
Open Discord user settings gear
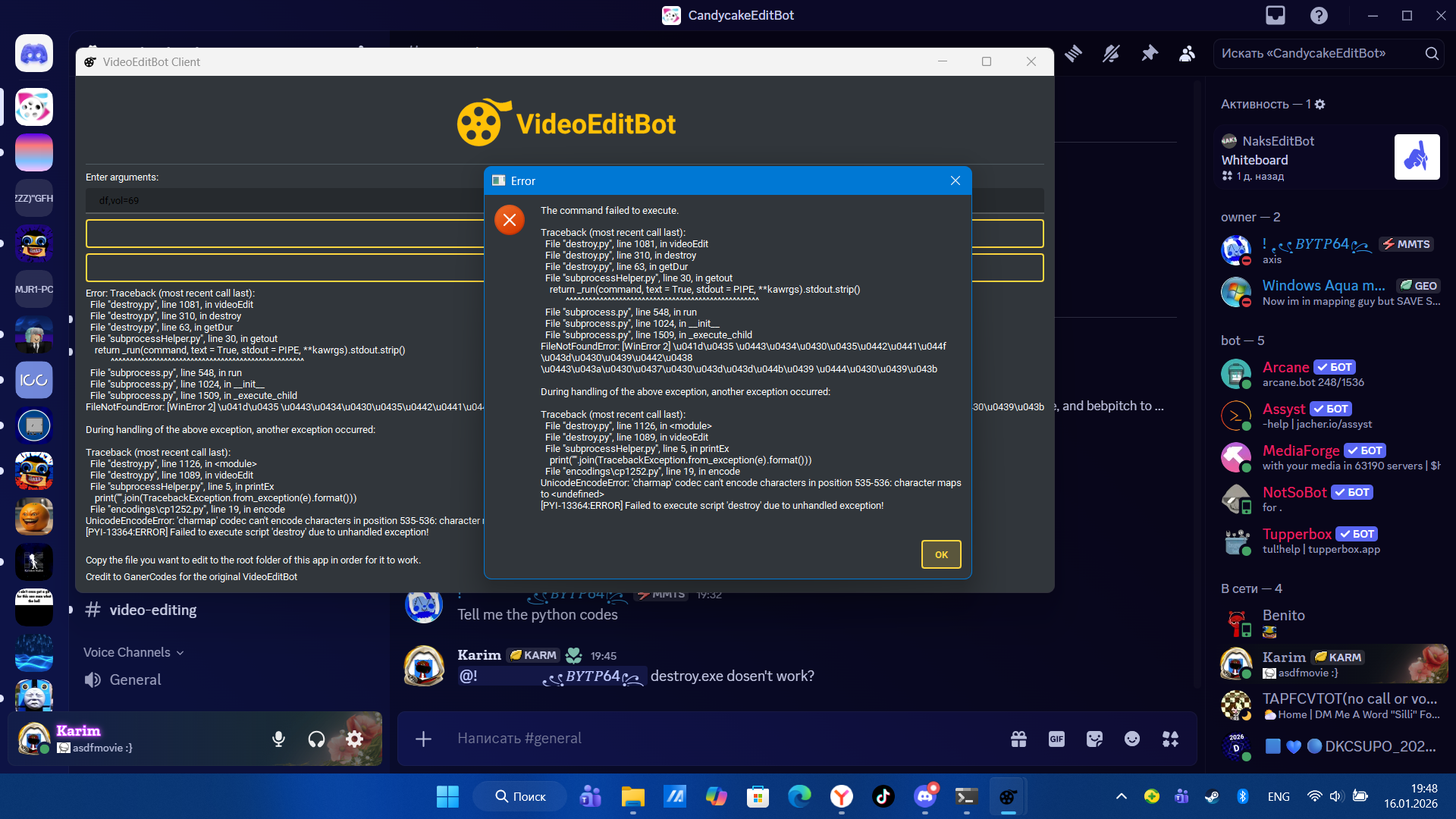(x=354, y=739)
